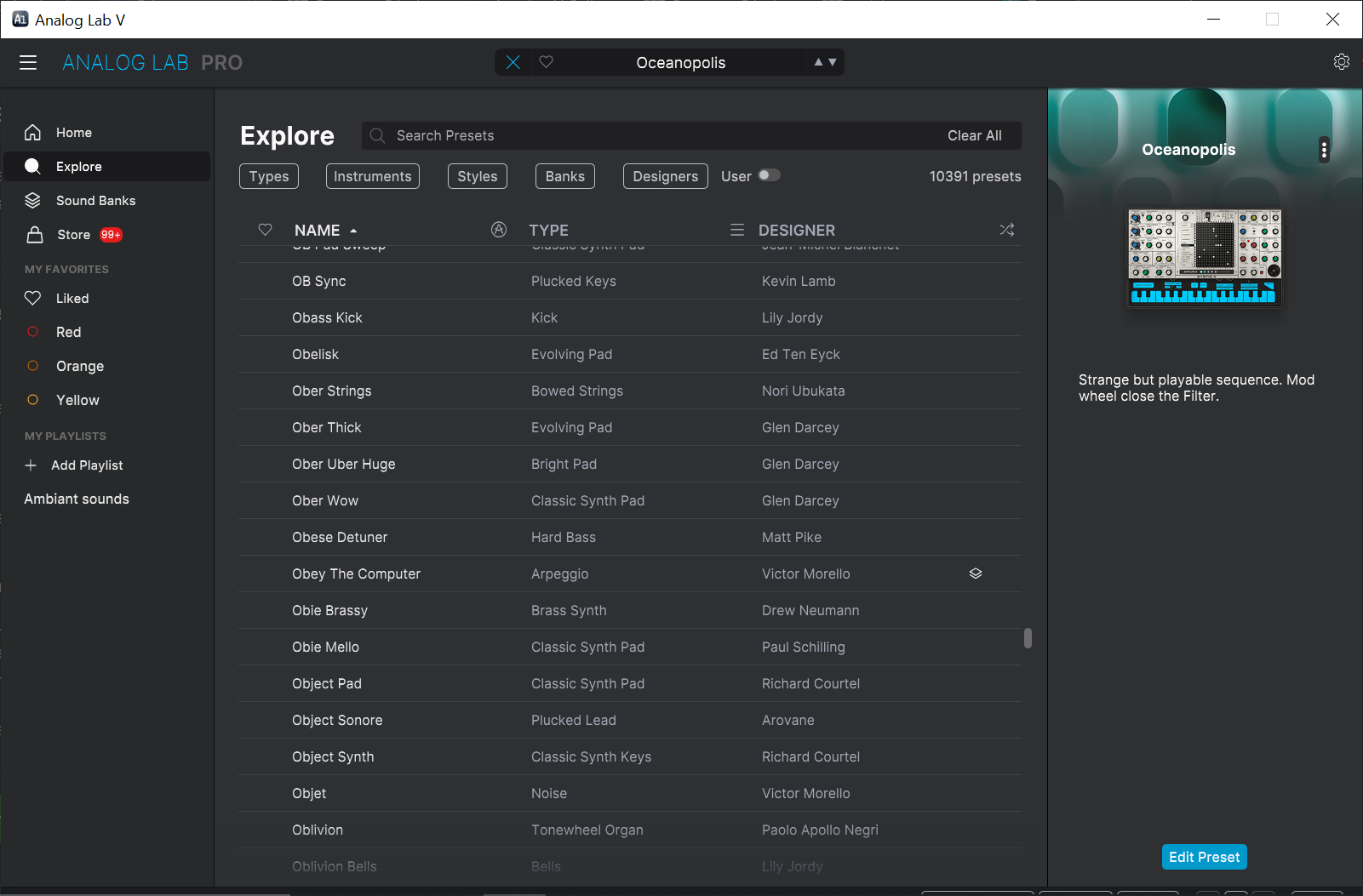Screen dimensions: 1363x896
Task: Click the preset list scrollbar thumb
Action: [1028, 638]
